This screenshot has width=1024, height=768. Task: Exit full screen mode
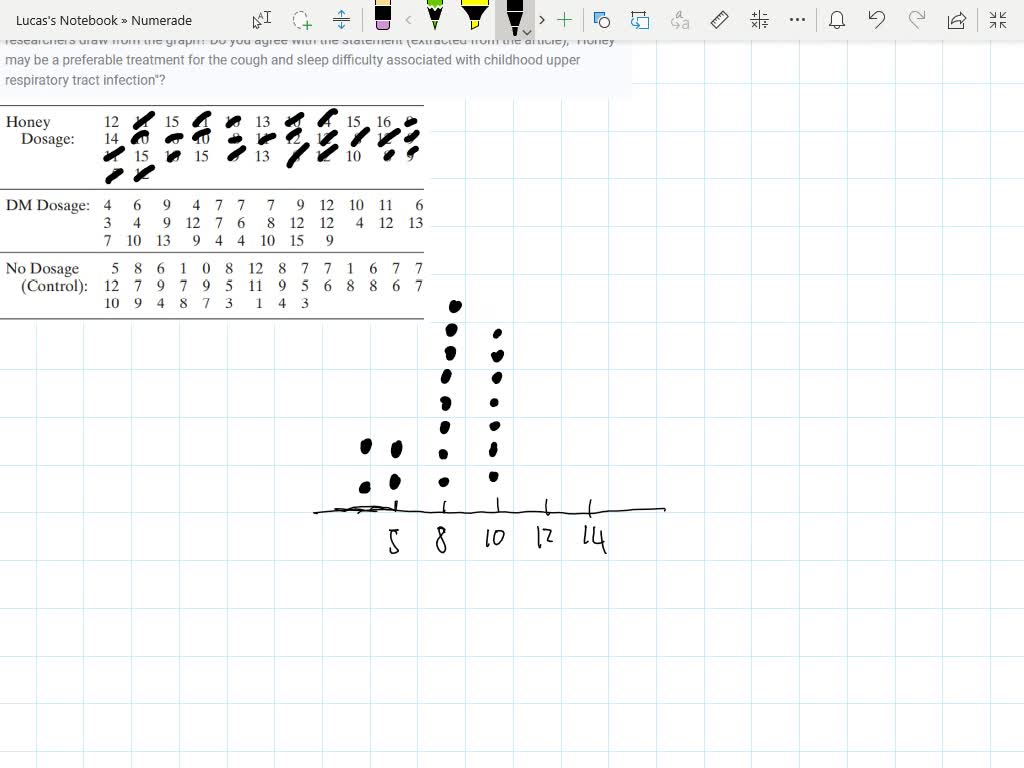(x=998, y=20)
